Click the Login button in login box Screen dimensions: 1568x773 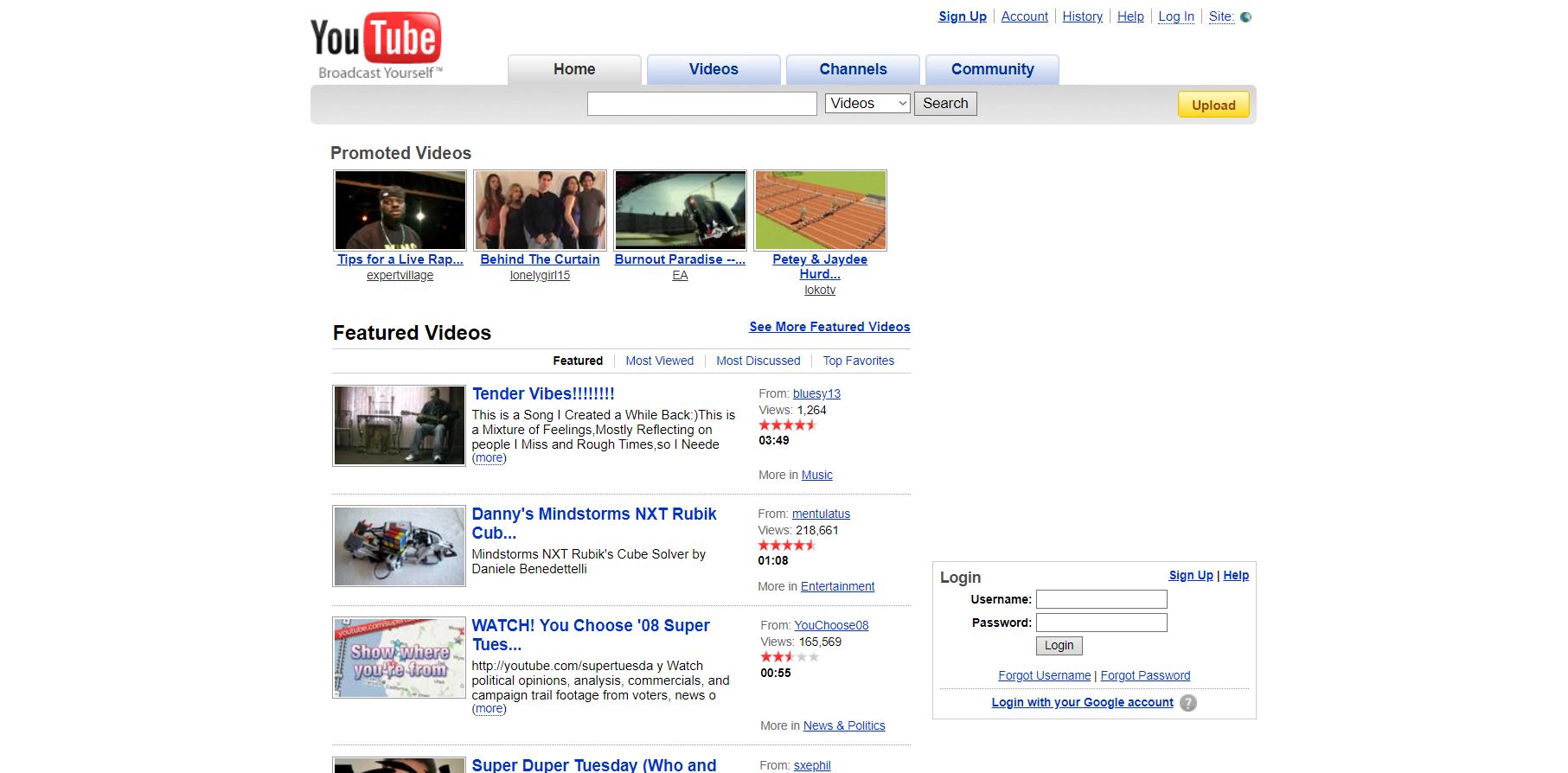pyautogui.click(x=1059, y=645)
